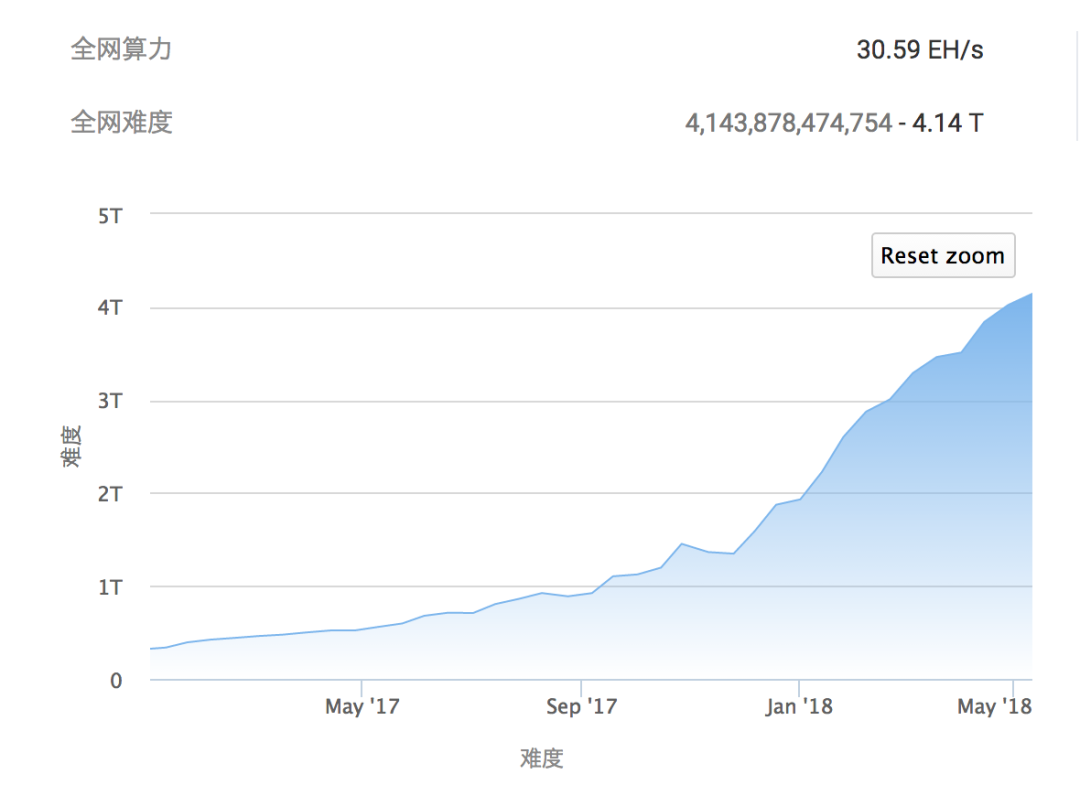Click the Jan '18 x-axis tick label
The height and width of the screenshot is (785, 1080).
801,707
